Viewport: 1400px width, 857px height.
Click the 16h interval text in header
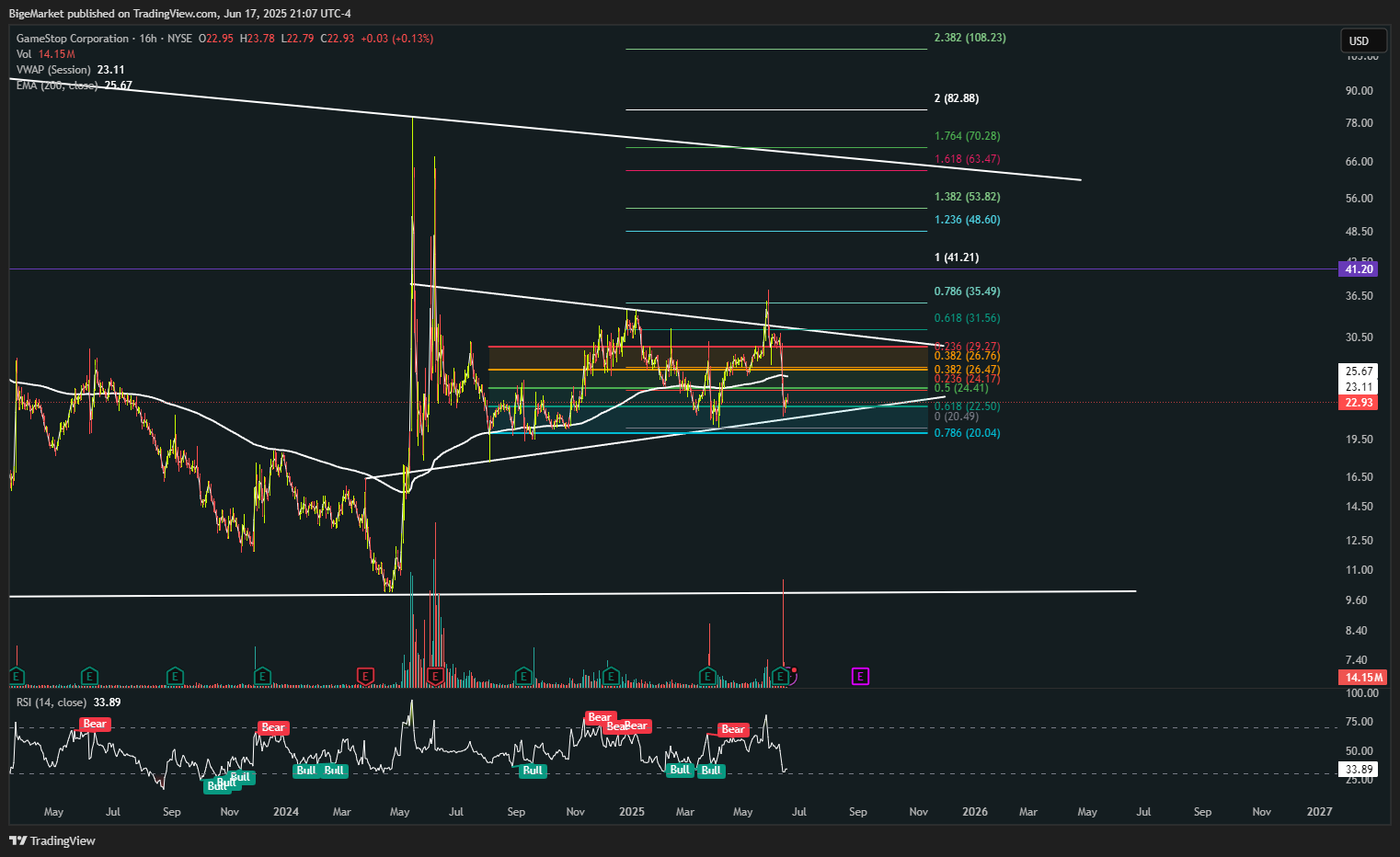148,39
